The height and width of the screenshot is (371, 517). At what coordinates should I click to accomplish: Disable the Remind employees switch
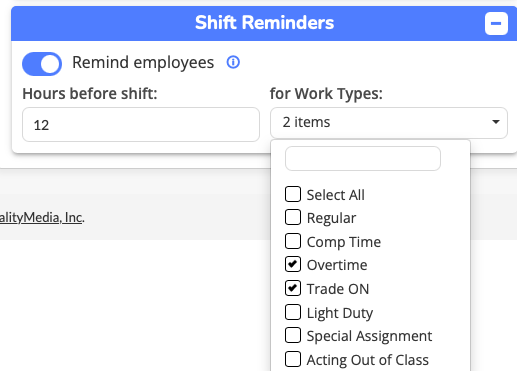coord(42,64)
